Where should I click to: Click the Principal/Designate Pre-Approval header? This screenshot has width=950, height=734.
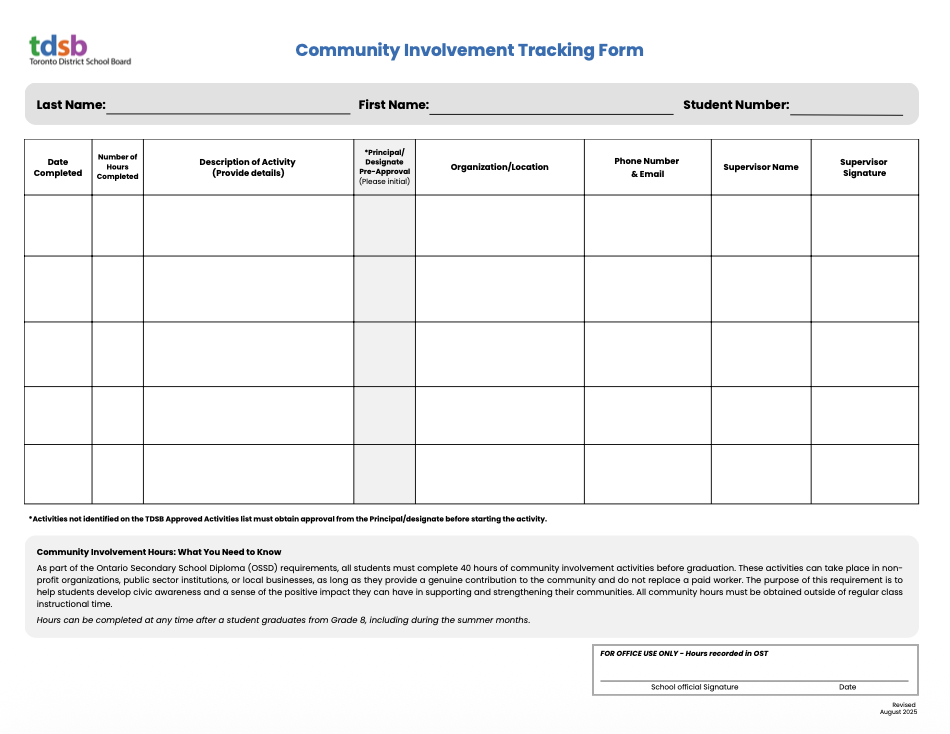pos(385,167)
